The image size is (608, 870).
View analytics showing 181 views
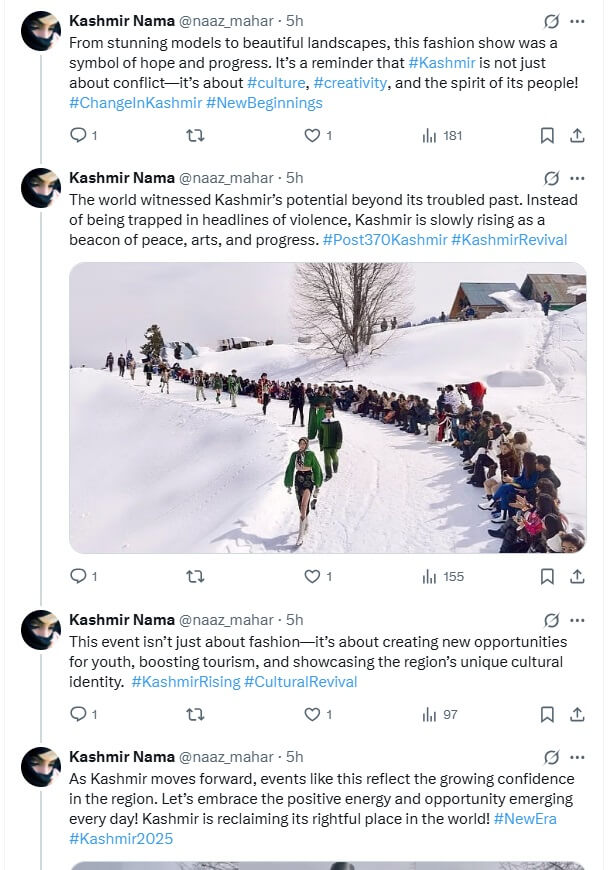pyautogui.click(x=442, y=135)
